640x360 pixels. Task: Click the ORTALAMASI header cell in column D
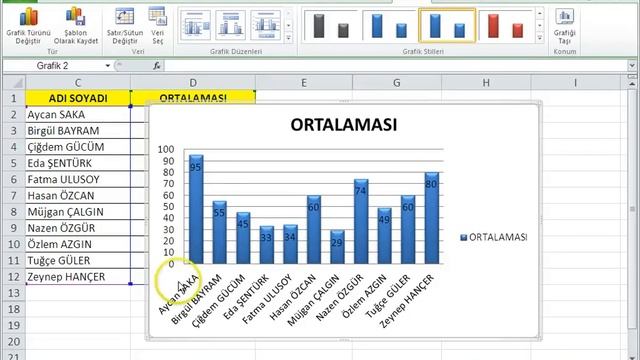(x=193, y=98)
